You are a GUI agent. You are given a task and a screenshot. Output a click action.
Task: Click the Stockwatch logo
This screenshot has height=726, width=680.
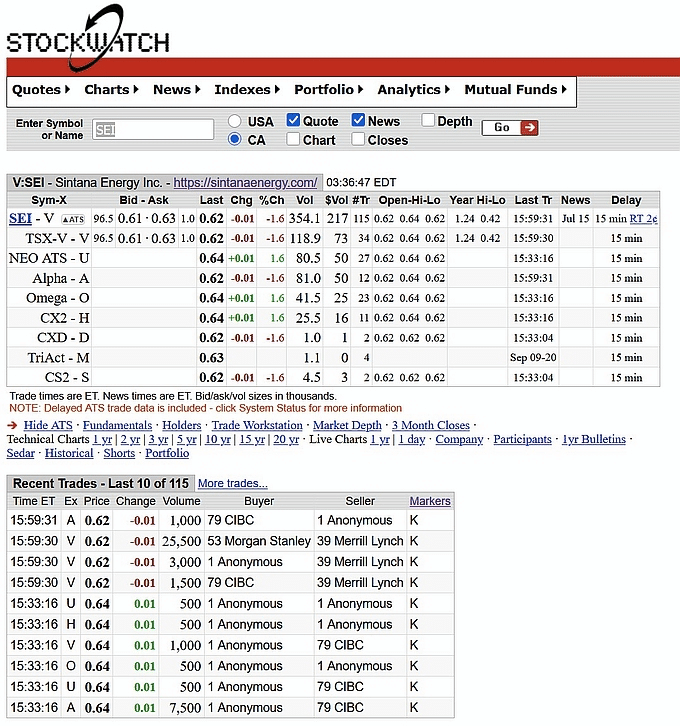tap(88, 38)
